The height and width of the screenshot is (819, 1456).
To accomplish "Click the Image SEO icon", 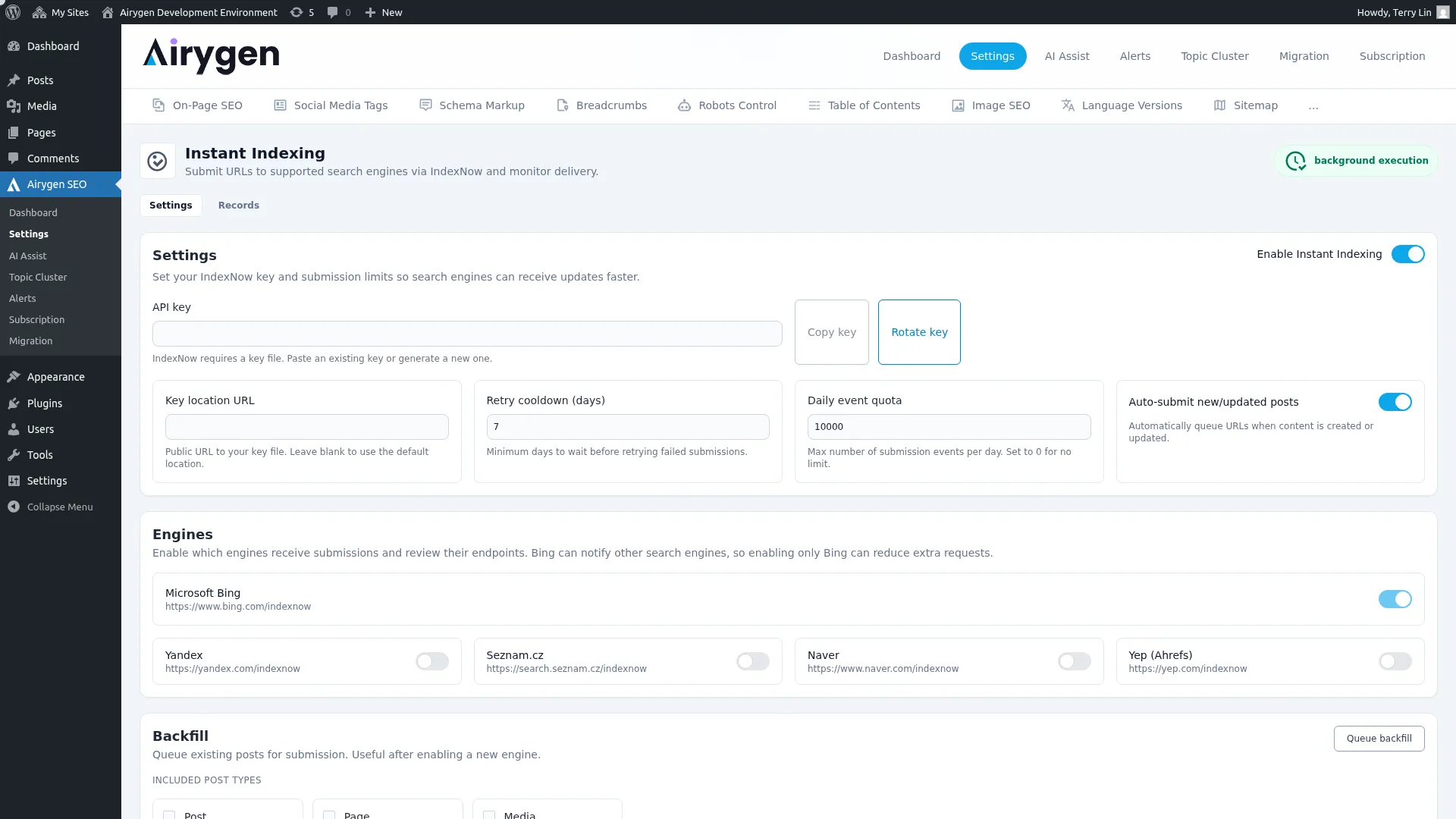I will 958,105.
